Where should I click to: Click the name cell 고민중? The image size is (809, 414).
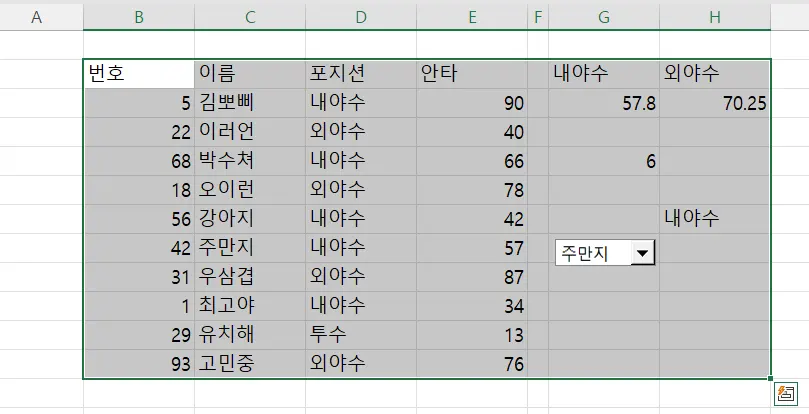click(250, 364)
